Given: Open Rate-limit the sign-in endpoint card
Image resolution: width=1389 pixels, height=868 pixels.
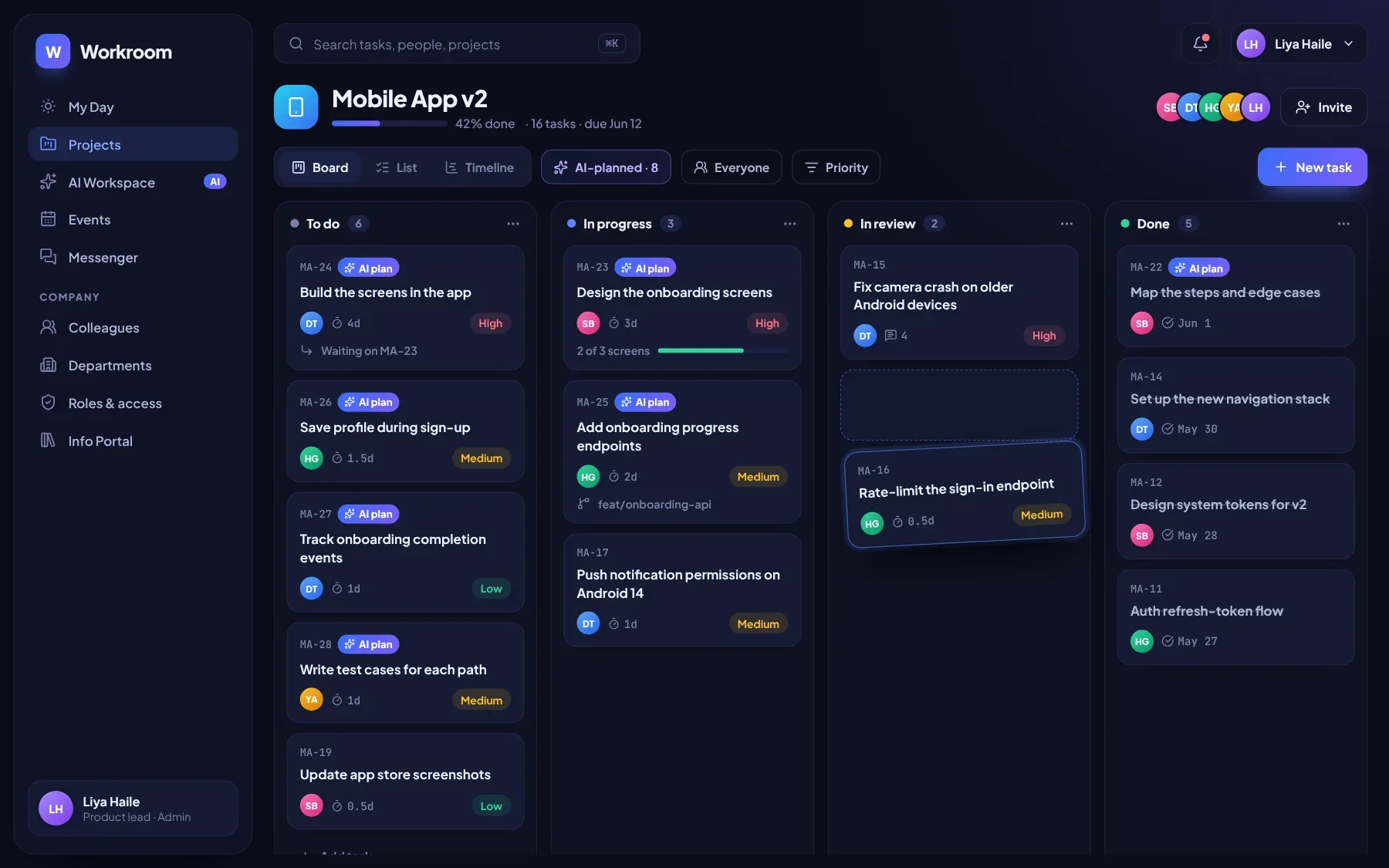Looking at the screenshot, I should pyautogui.click(x=965, y=495).
